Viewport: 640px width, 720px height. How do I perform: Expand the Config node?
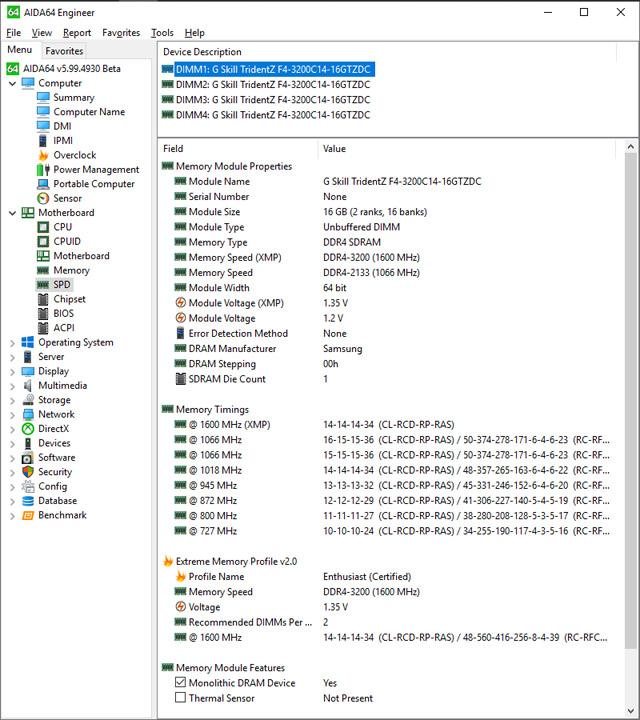click(x=12, y=487)
